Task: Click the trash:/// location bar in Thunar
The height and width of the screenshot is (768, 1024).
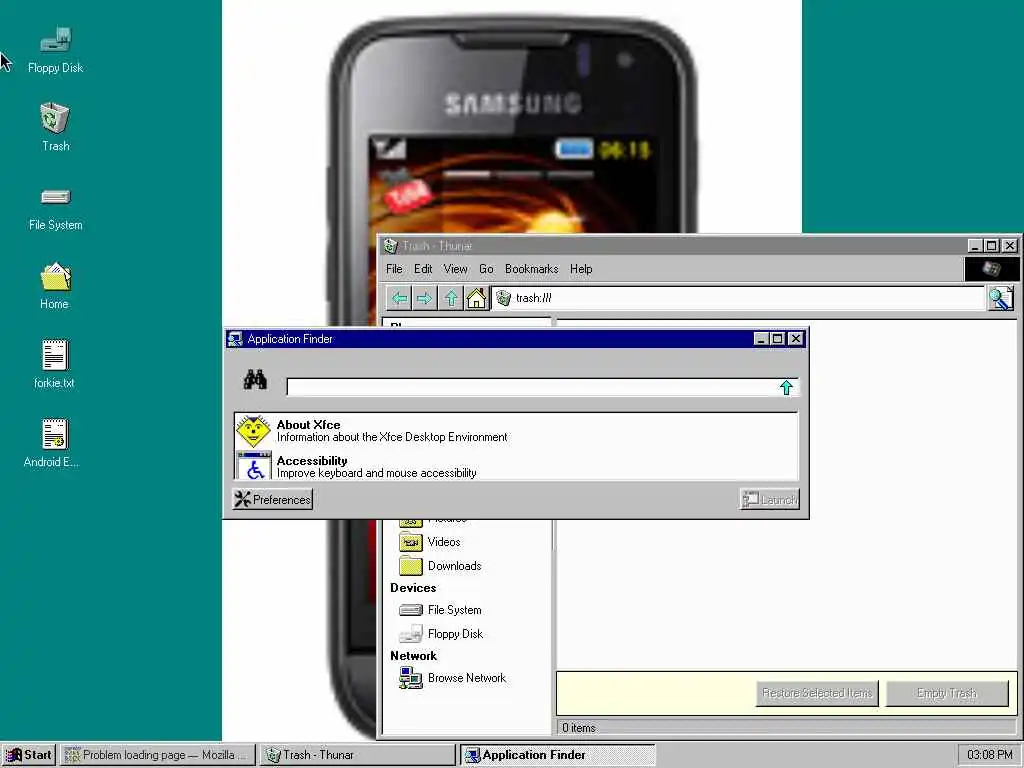Action: pos(738,298)
